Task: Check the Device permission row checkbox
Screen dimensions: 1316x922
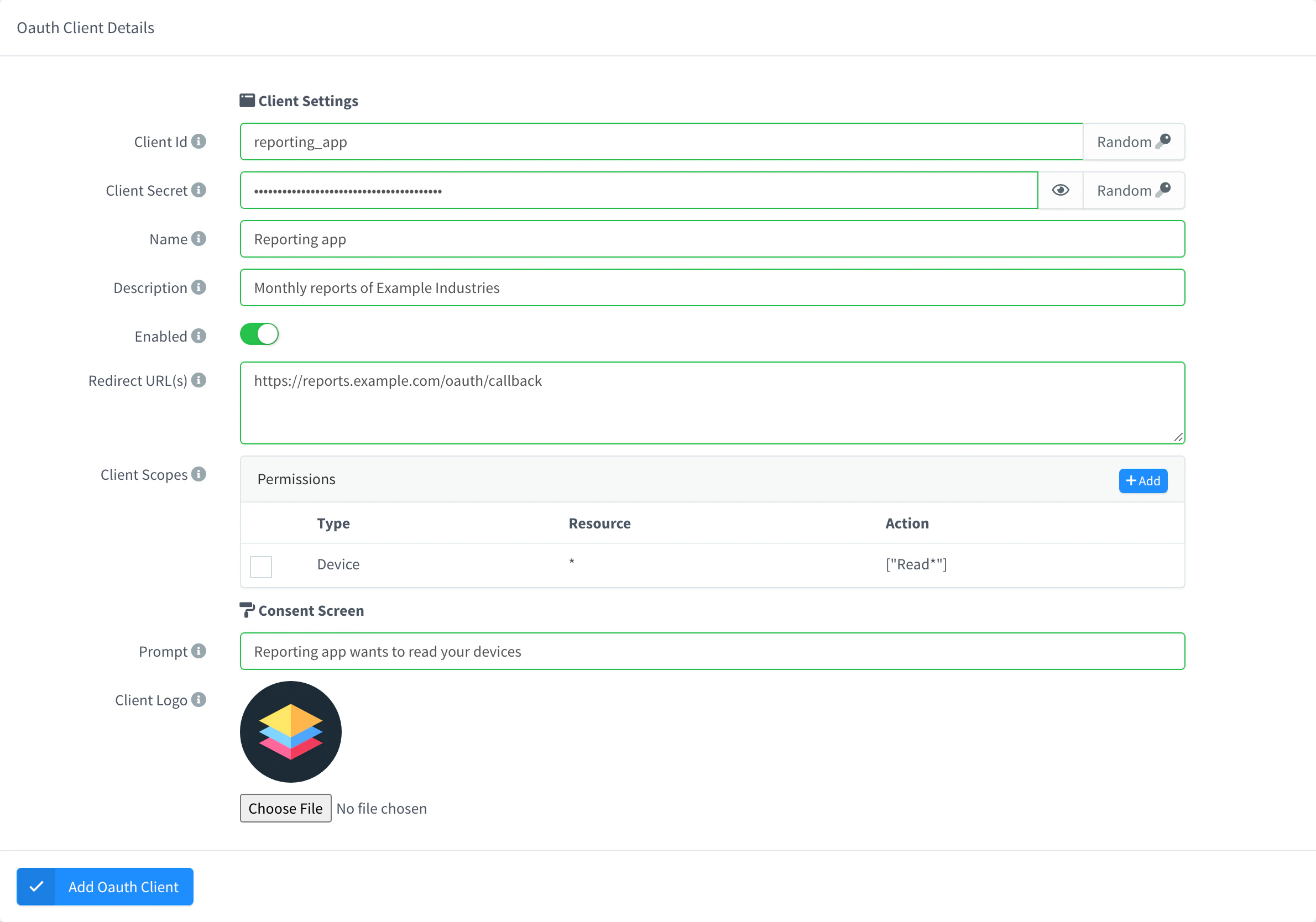Action: [261, 567]
